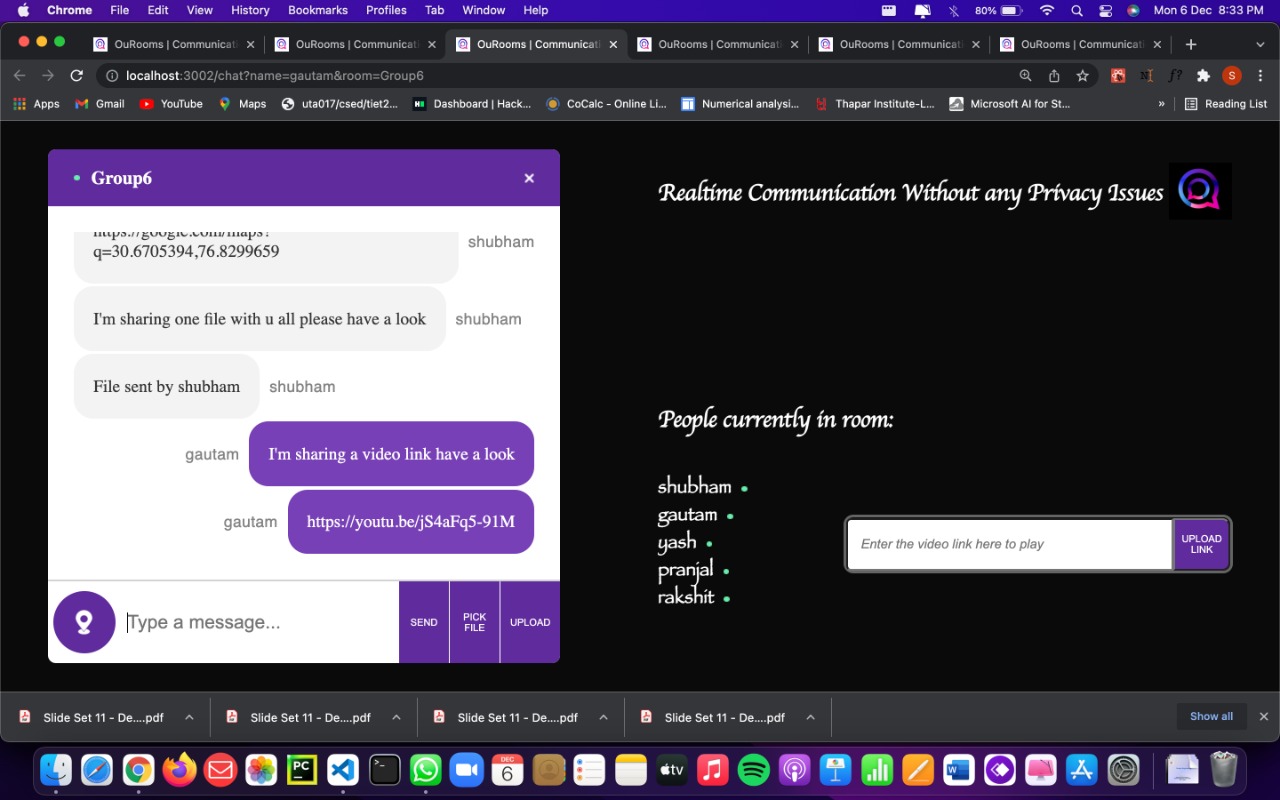Open Spotlight search from the menu bar
This screenshot has width=1280, height=800.
(x=1075, y=11)
